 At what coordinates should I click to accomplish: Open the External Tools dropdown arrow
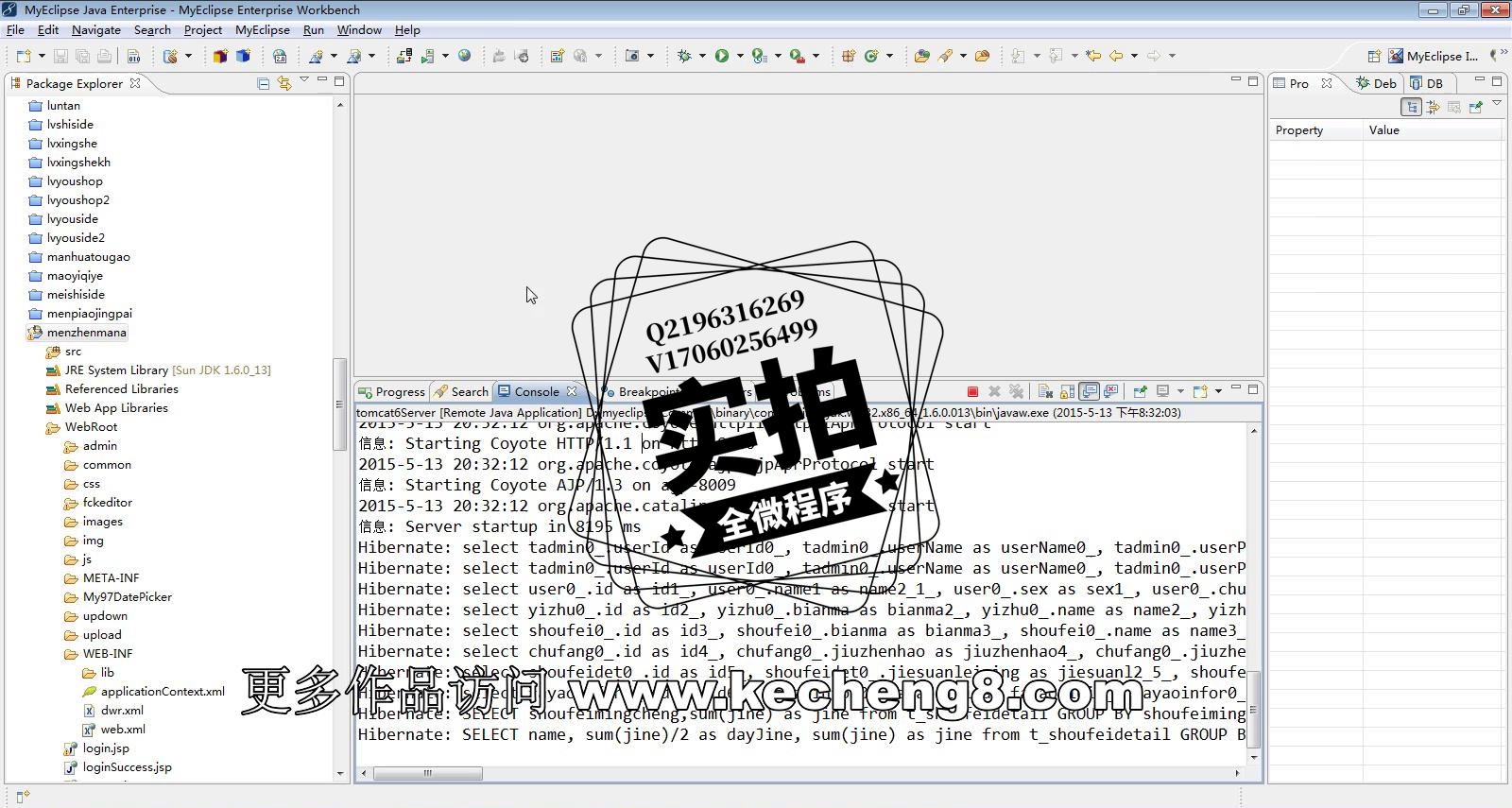pos(816,56)
